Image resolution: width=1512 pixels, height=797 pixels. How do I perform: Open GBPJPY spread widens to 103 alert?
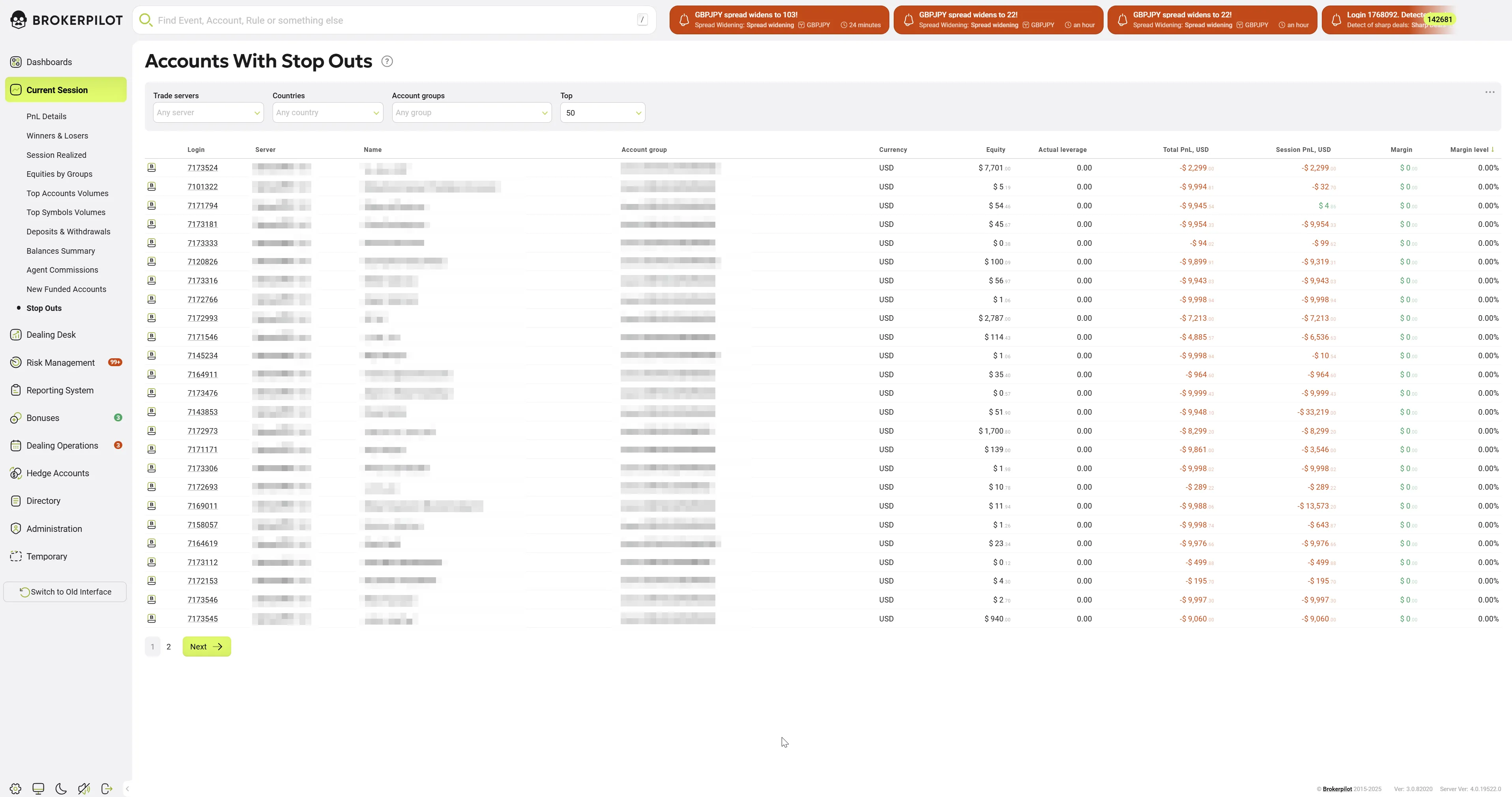[779, 20]
